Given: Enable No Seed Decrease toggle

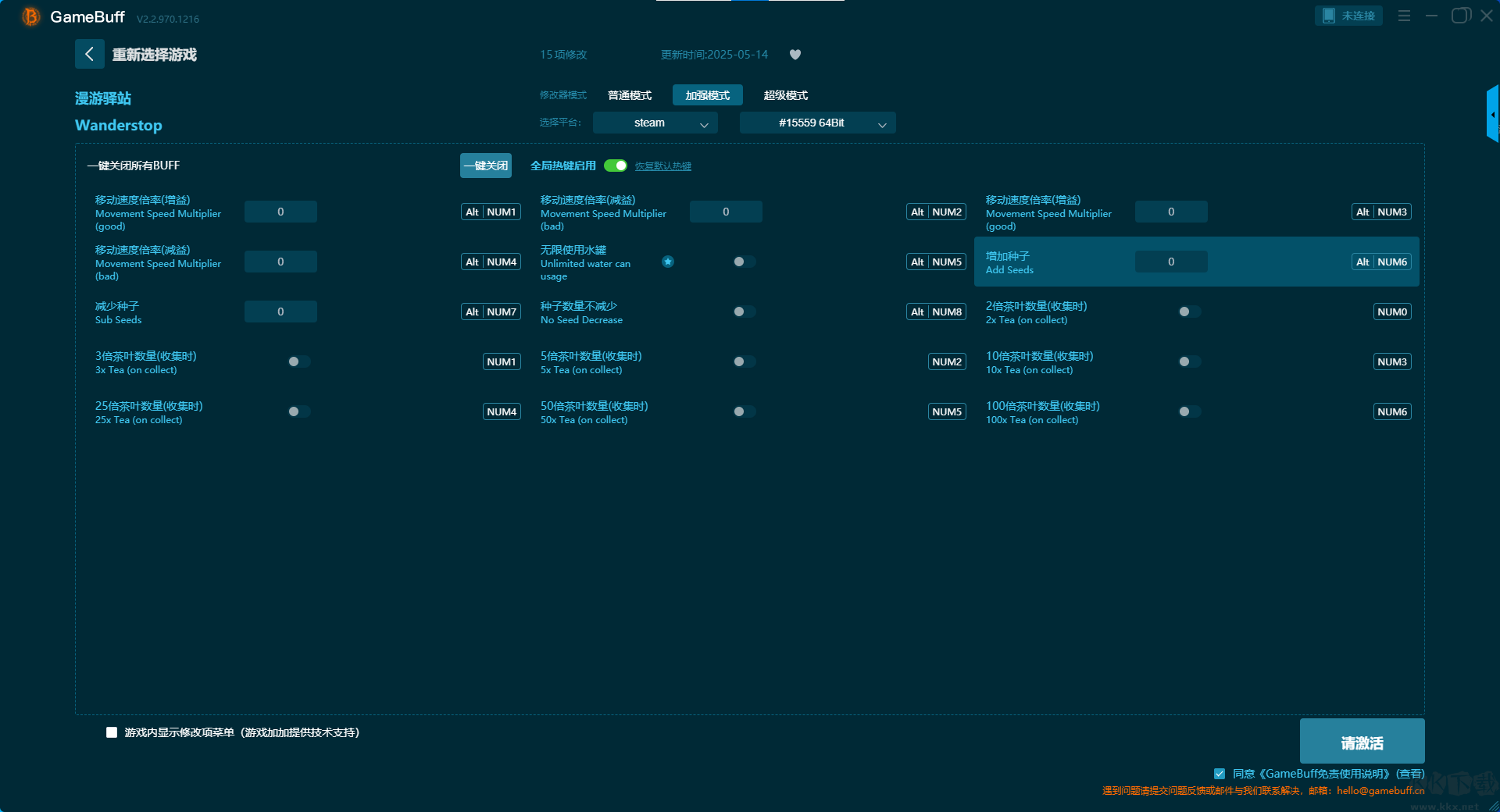Looking at the screenshot, I should pos(744,312).
